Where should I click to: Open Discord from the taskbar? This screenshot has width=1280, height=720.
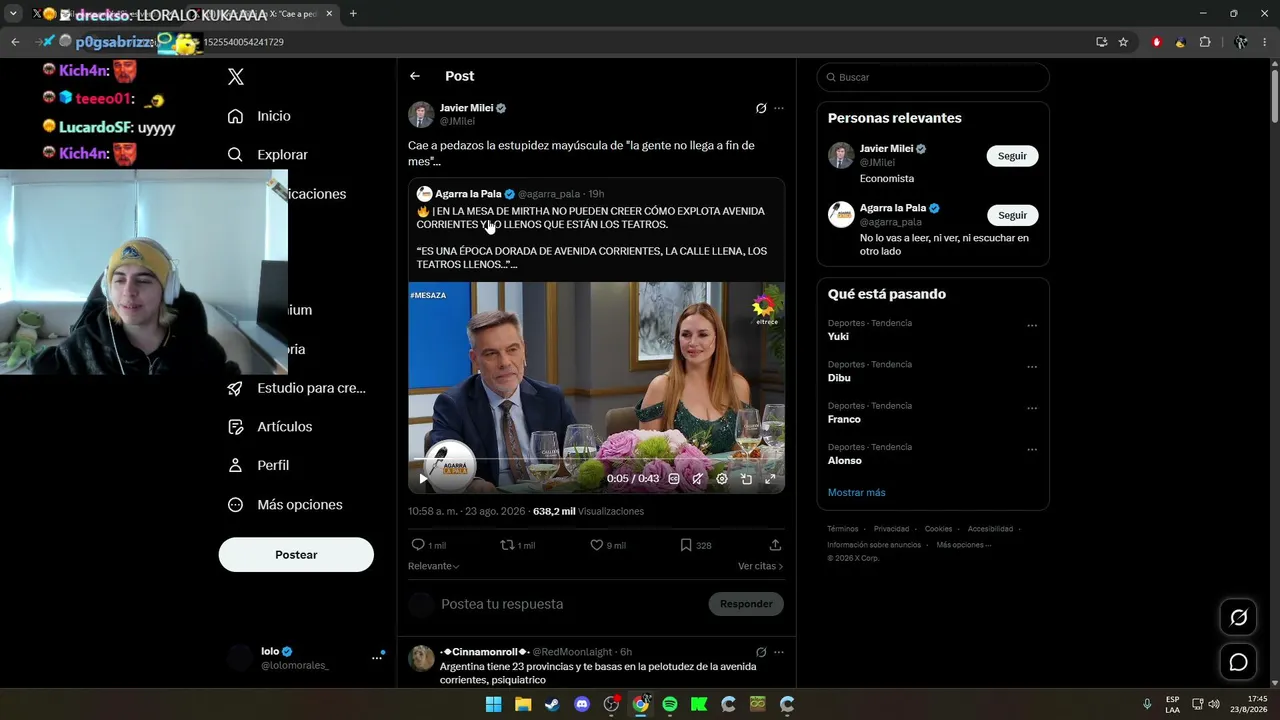coord(582,704)
